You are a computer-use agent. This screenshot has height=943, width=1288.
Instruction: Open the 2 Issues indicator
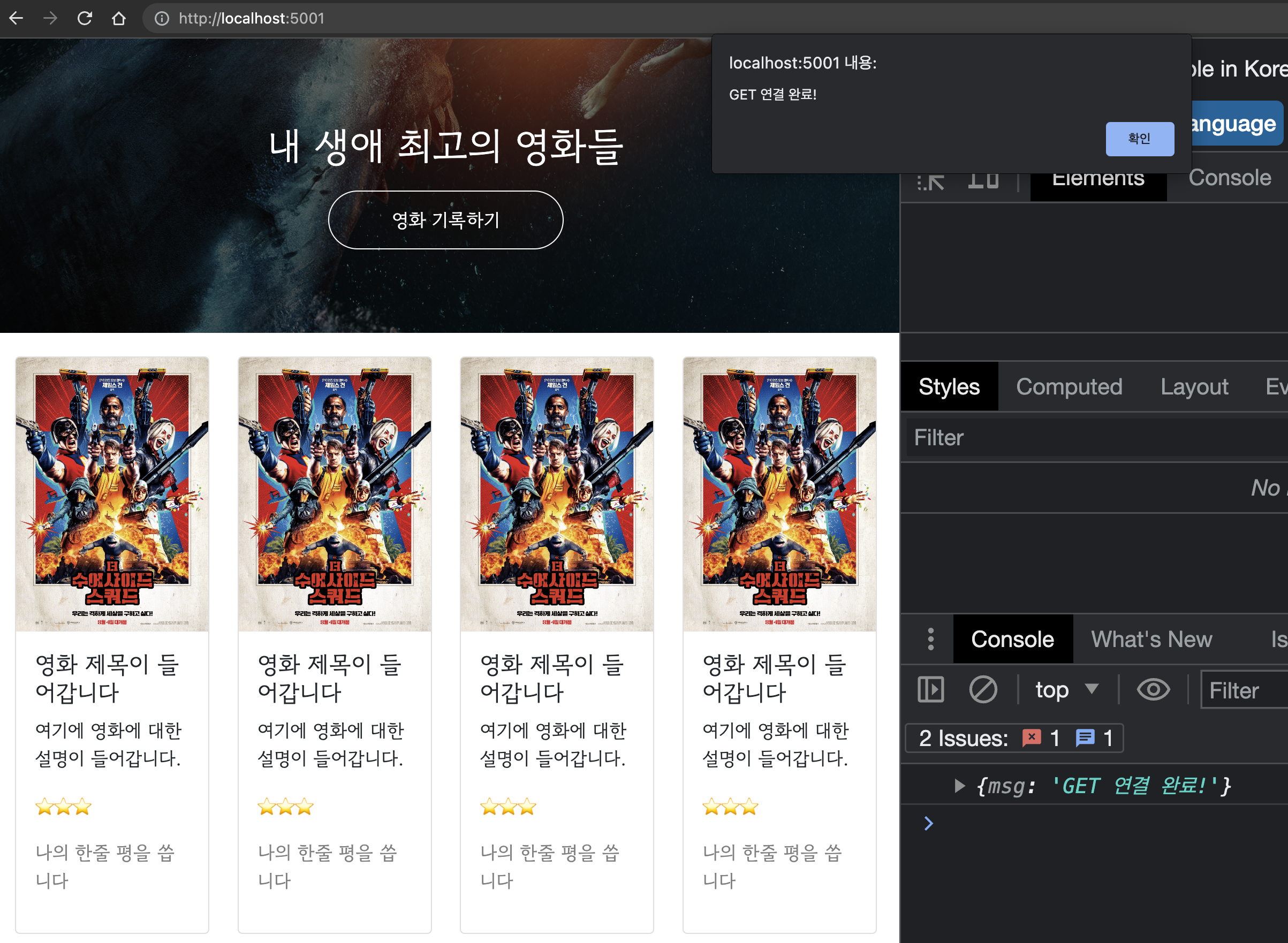[1014, 738]
